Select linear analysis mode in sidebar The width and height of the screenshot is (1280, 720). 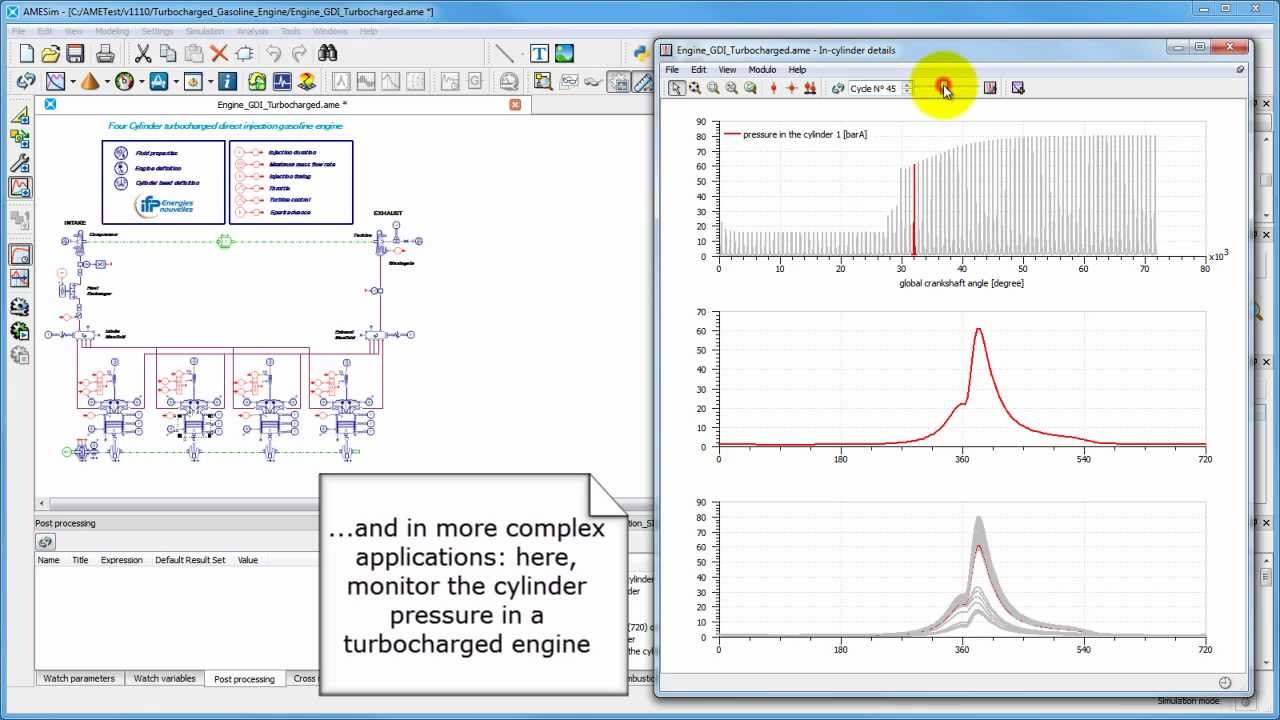[x=20, y=279]
